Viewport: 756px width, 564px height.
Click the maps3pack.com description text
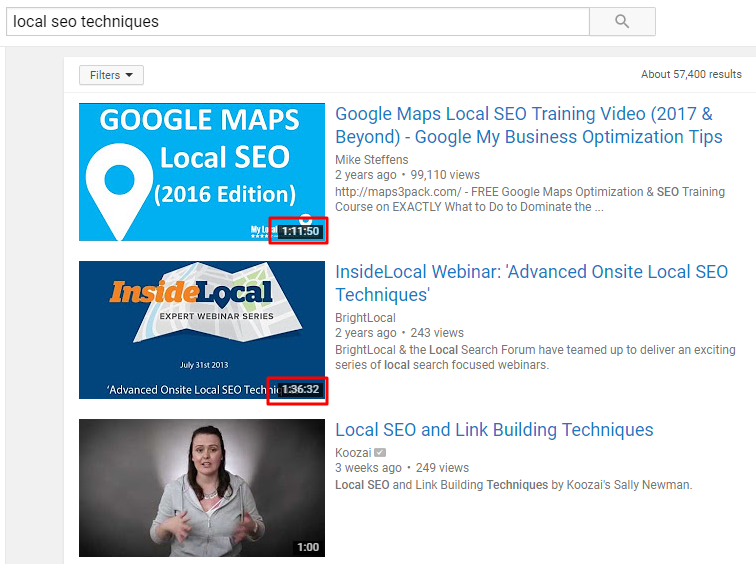530,200
